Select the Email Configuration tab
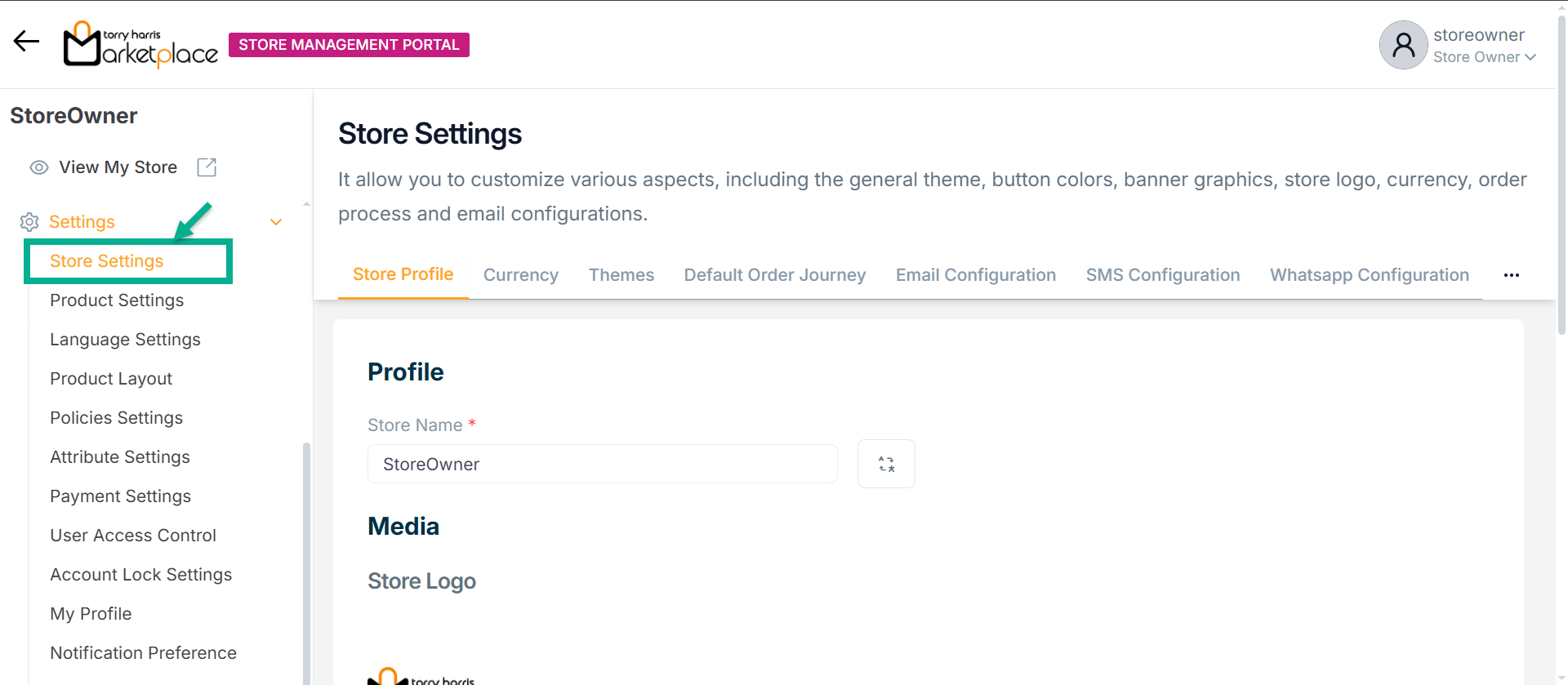 click(x=975, y=275)
